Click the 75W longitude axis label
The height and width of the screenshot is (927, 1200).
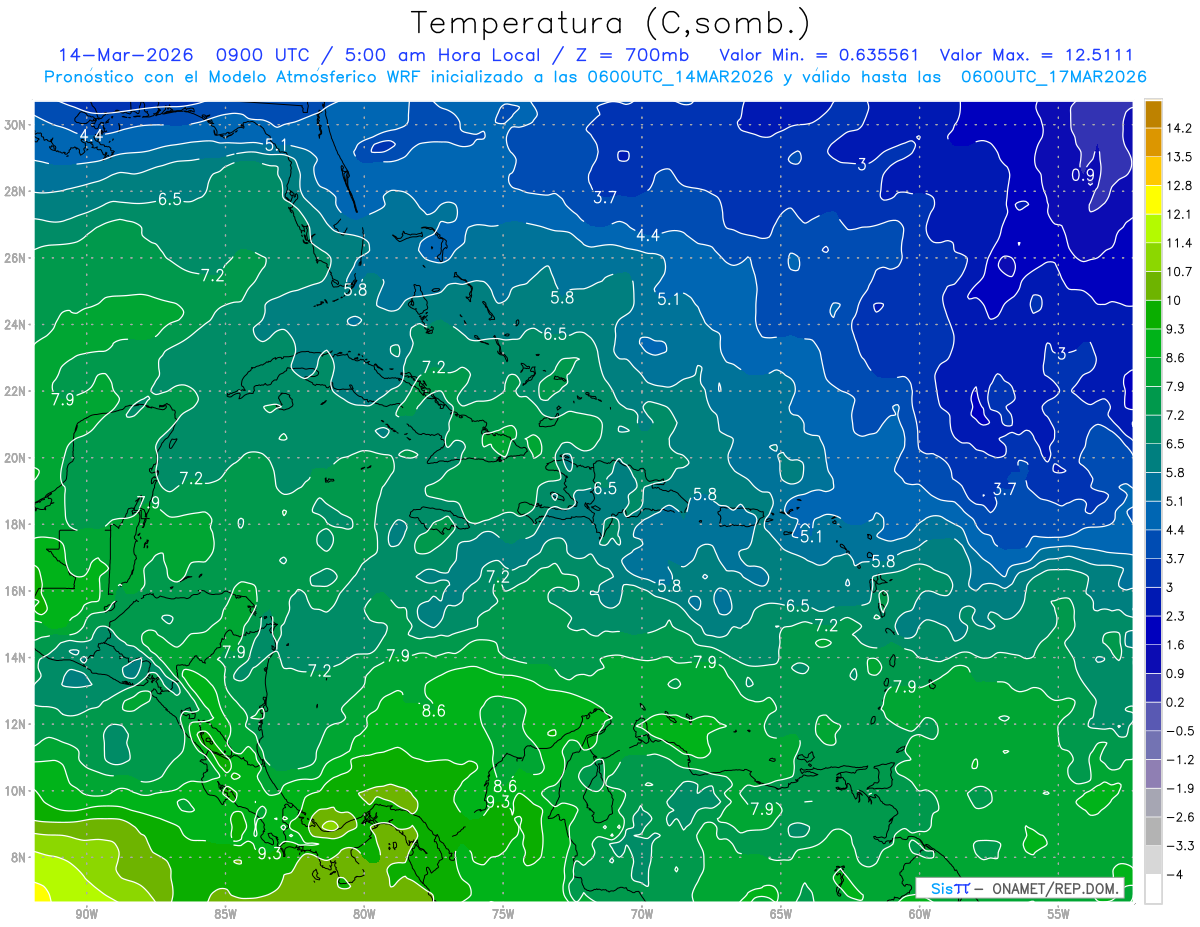(x=503, y=914)
